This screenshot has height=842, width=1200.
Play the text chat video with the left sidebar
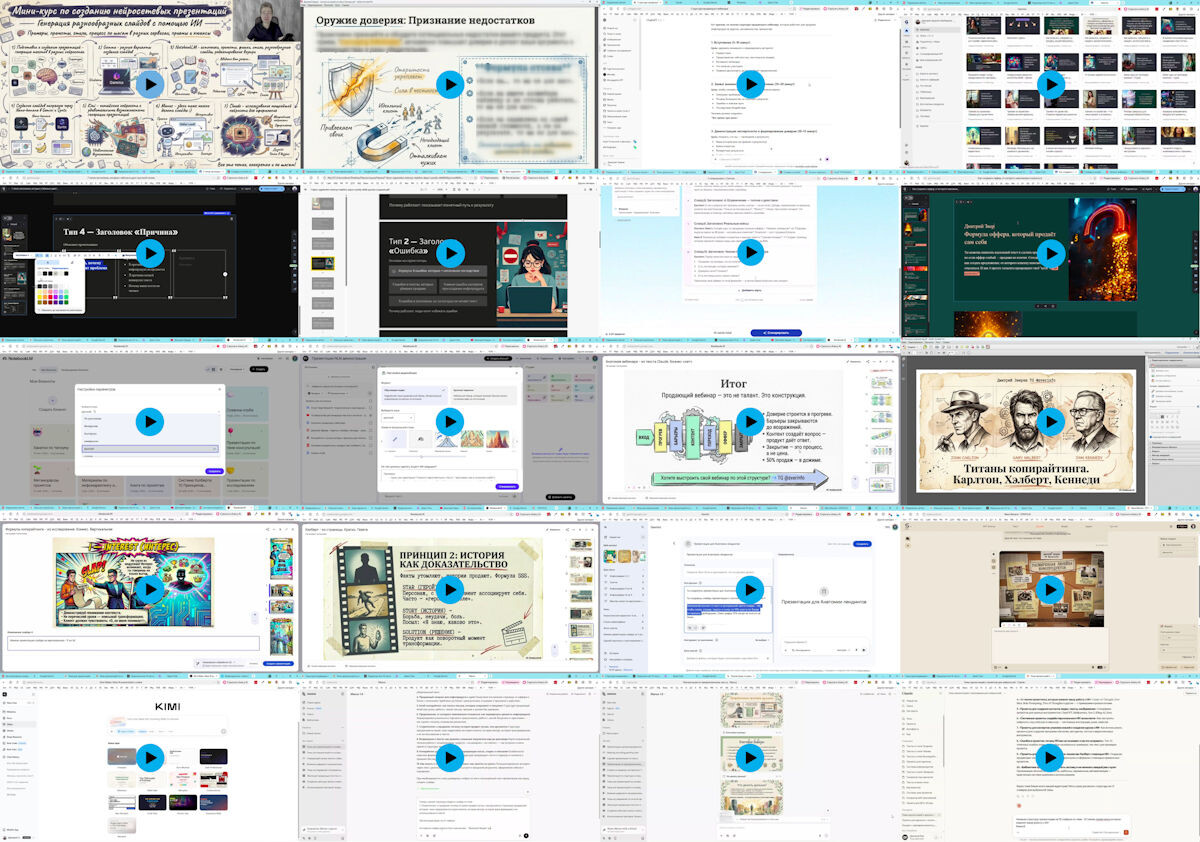click(450, 758)
